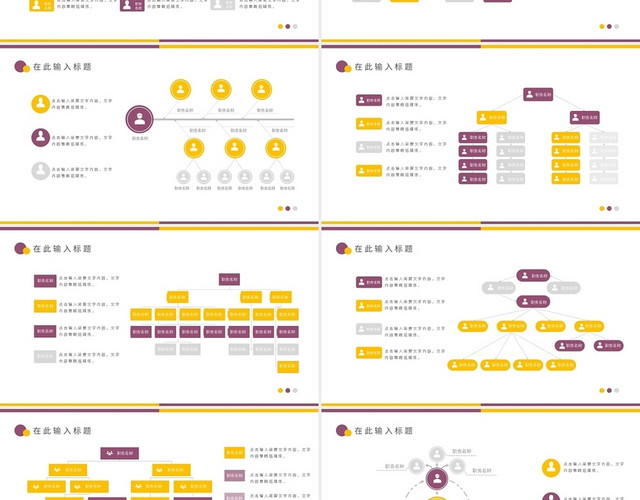The image size is (640, 500).
Task: Click purple root box with group icon in bottom chart
Action: 120,453
